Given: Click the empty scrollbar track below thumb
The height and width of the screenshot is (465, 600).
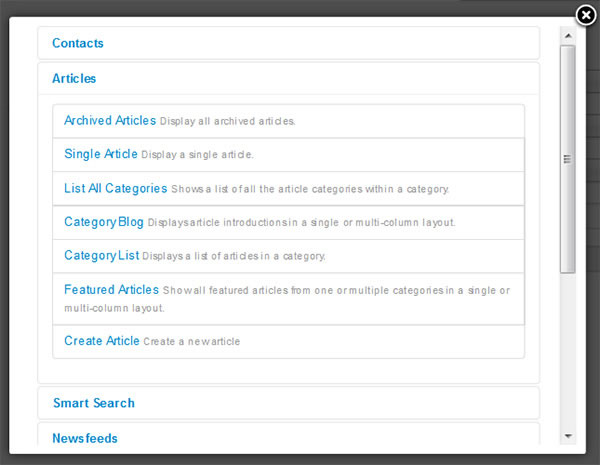Looking at the screenshot, I should click(568, 350).
